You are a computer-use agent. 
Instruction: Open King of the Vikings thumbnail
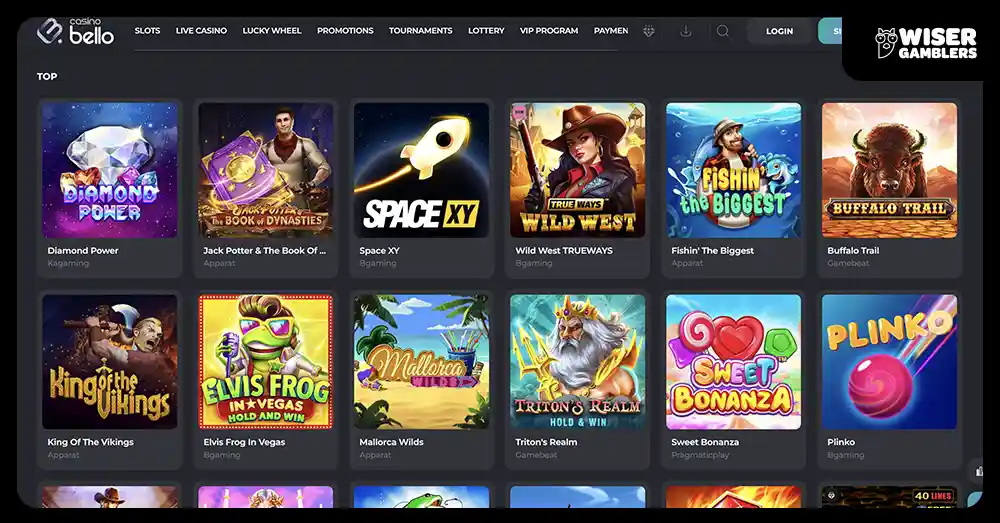(x=110, y=362)
